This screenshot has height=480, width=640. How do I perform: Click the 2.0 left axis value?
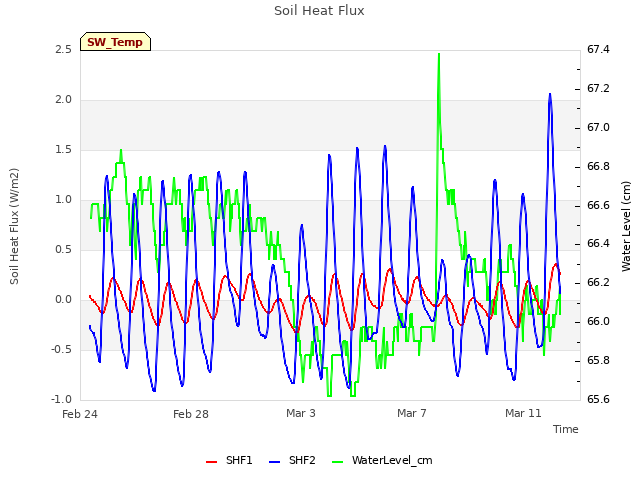coord(64,100)
